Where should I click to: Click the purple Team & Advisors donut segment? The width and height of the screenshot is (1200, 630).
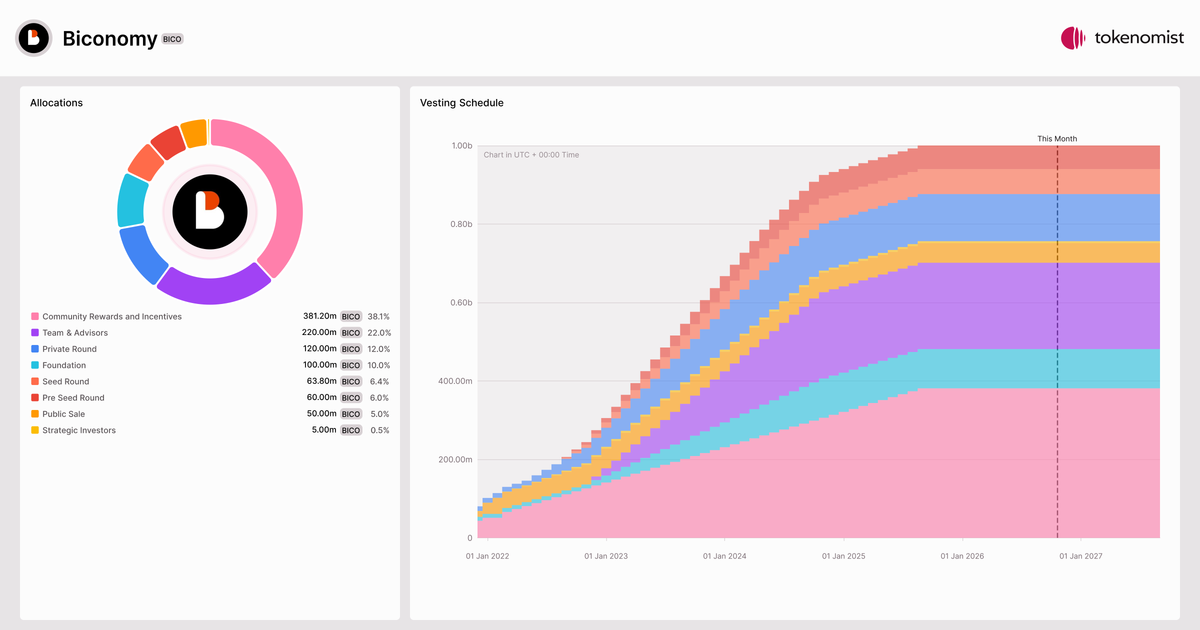213,289
